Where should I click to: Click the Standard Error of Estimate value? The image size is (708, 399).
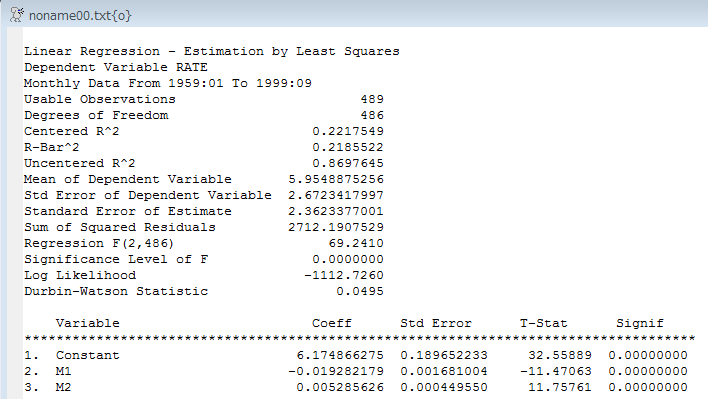336,211
